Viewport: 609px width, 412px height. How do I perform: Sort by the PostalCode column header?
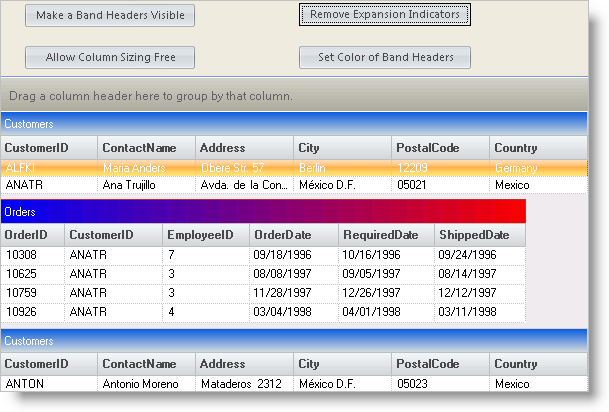tap(440, 148)
